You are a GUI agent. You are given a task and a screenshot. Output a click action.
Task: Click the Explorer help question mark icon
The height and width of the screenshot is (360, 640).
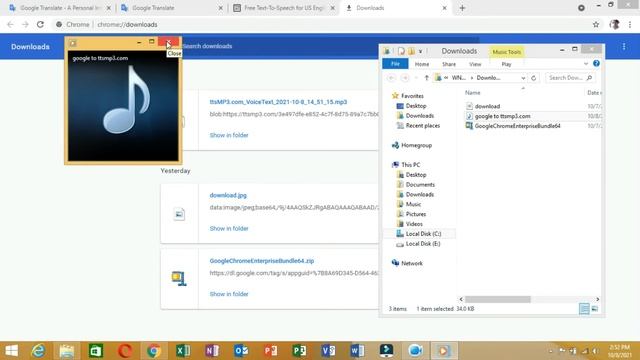pyautogui.click(x=596, y=64)
